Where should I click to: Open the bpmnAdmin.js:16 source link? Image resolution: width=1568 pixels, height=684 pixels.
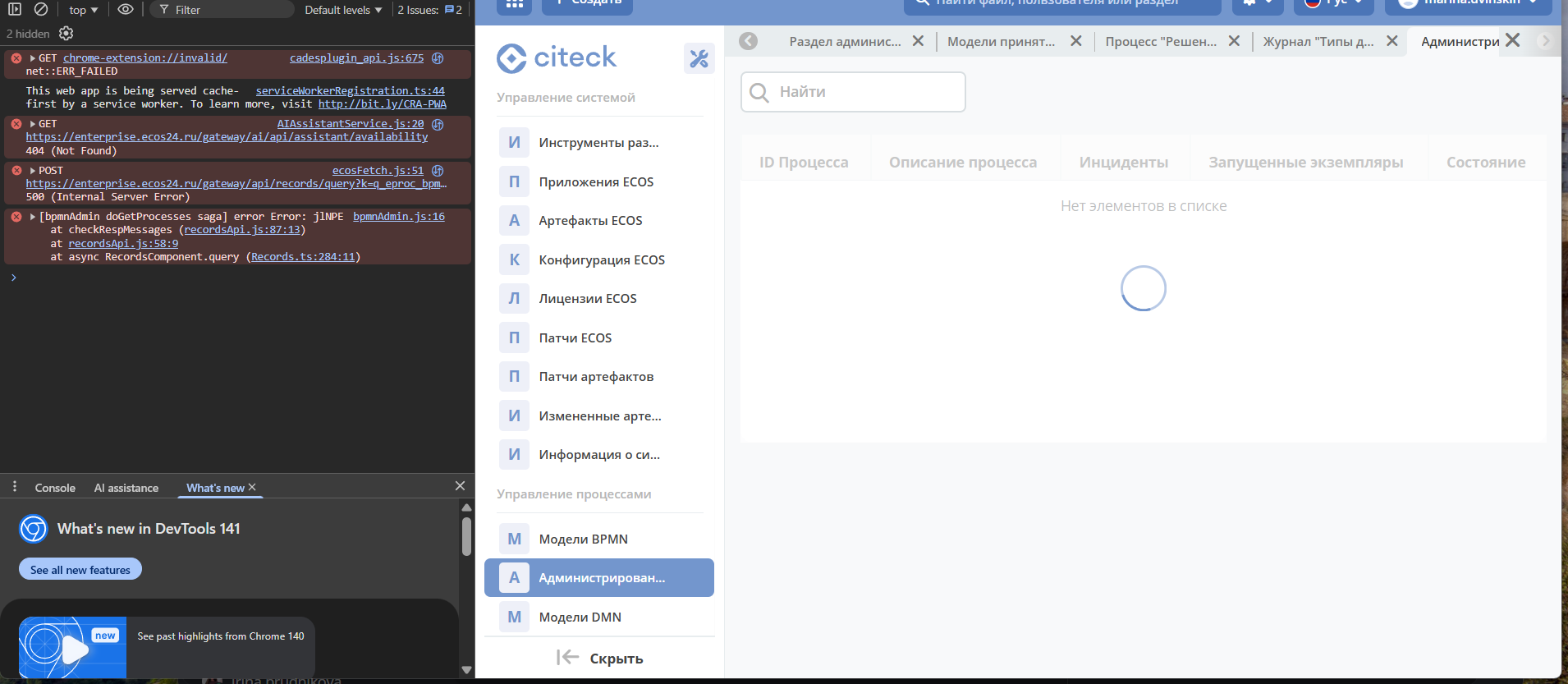398,217
